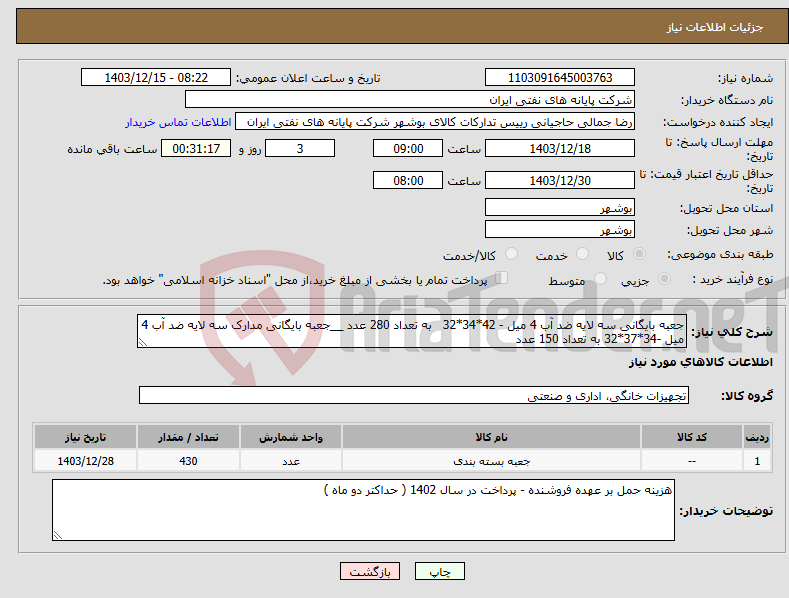789x598 pixels.
Task: Click the buyer name field شرکت پایانه های نفتی ایران
Action: (x=410, y=100)
